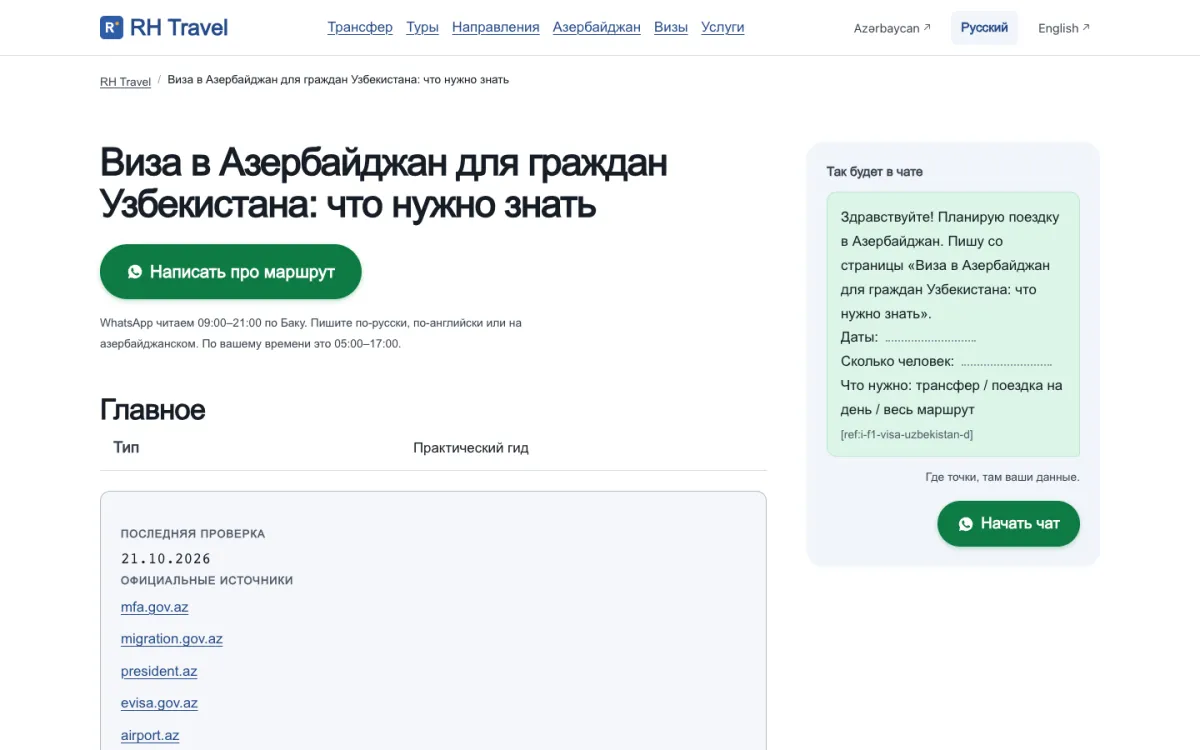Click the date 21.10.2026
1200x750 pixels.
[x=166, y=559]
